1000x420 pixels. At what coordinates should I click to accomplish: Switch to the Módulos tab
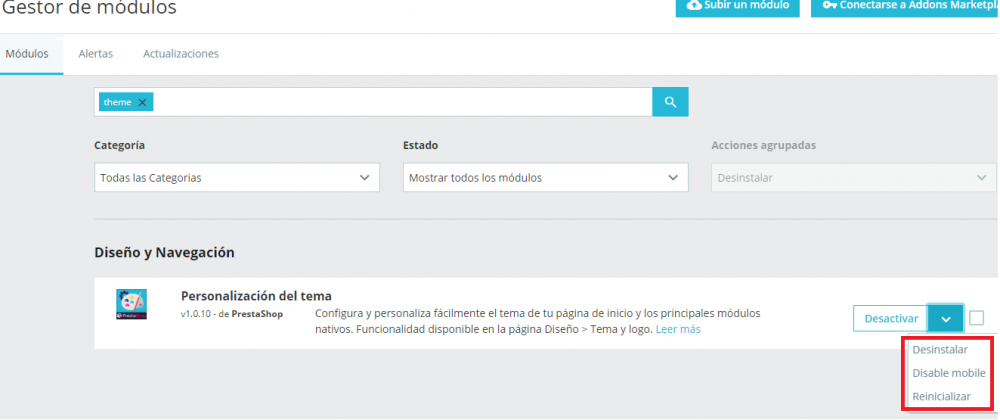(27, 54)
